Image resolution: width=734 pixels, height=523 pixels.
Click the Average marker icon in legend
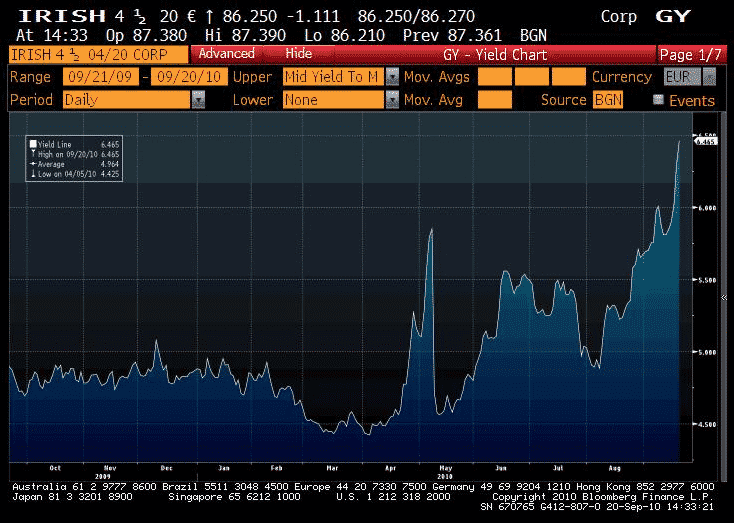[32, 164]
